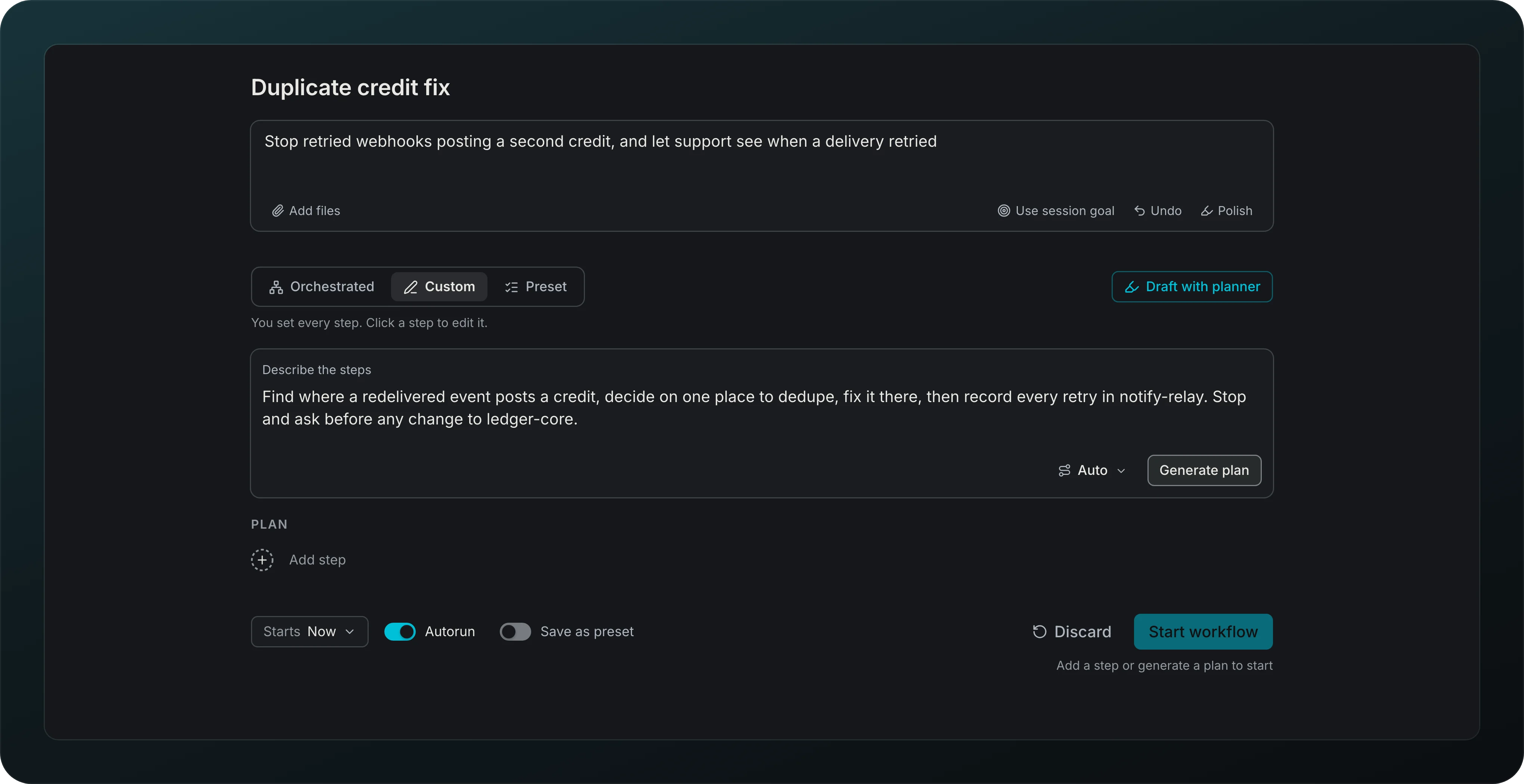Click the Polish brush icon
The image size is (1524, 784).
tap(1207, 211)
